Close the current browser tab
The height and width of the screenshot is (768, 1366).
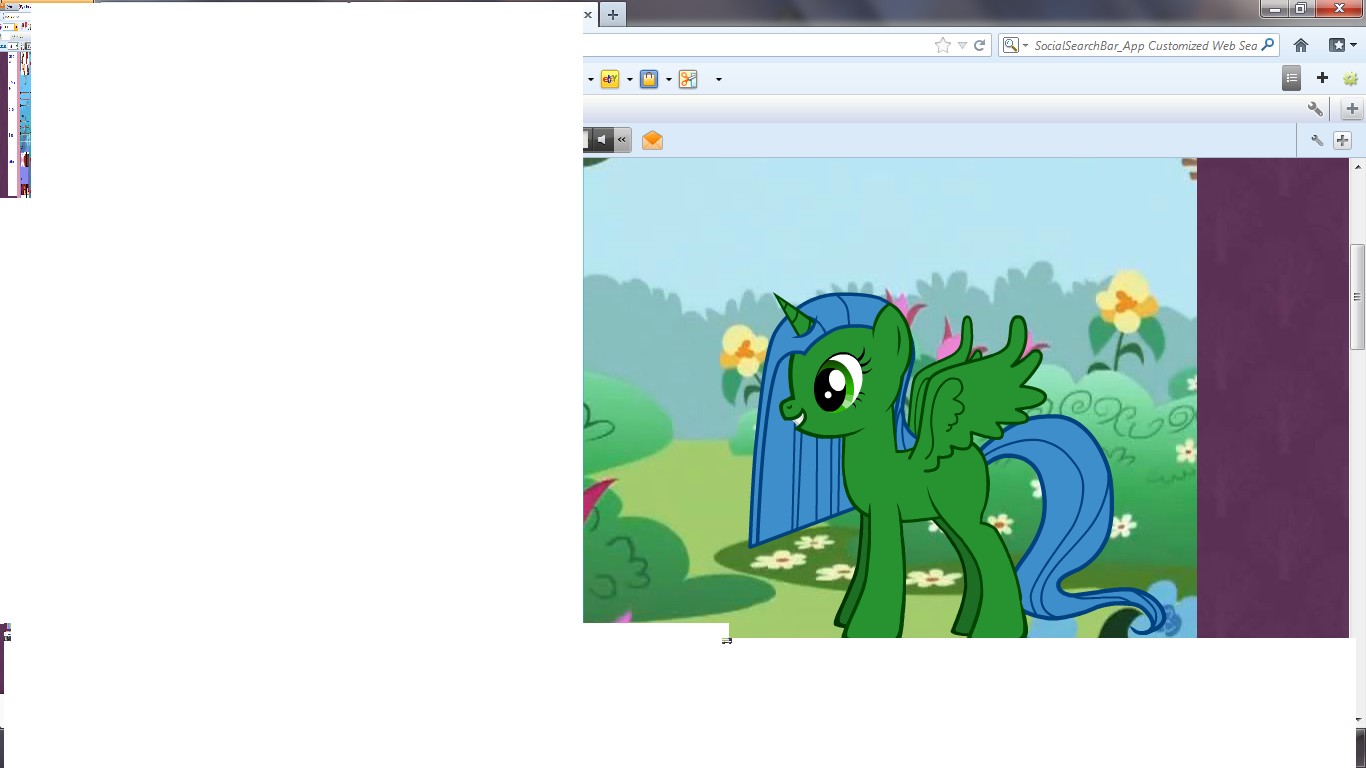click(588, 15)
